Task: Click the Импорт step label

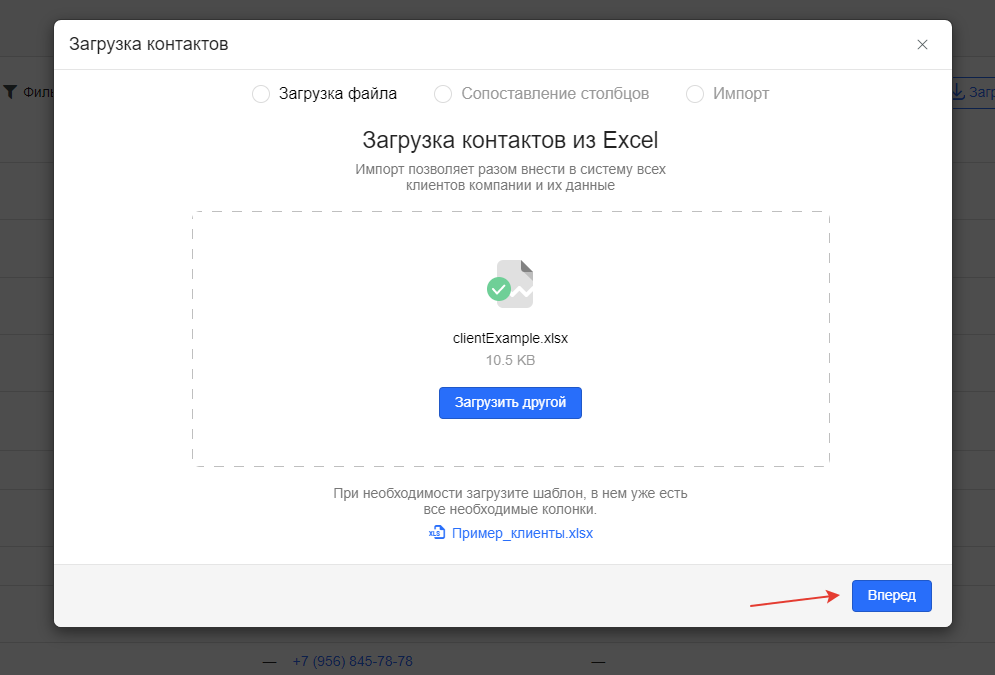Action: point(741,94)
